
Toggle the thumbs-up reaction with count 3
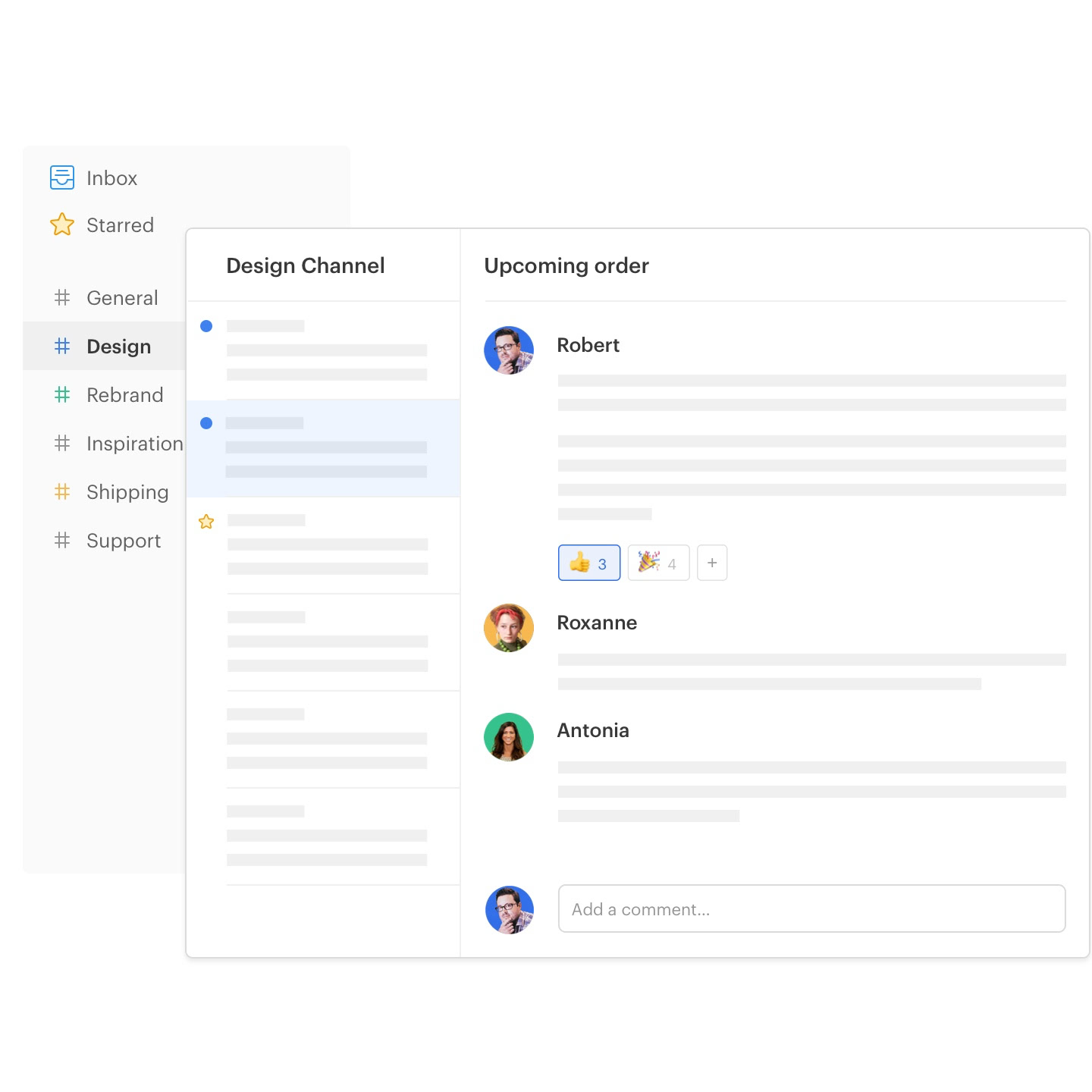[589, 563]
